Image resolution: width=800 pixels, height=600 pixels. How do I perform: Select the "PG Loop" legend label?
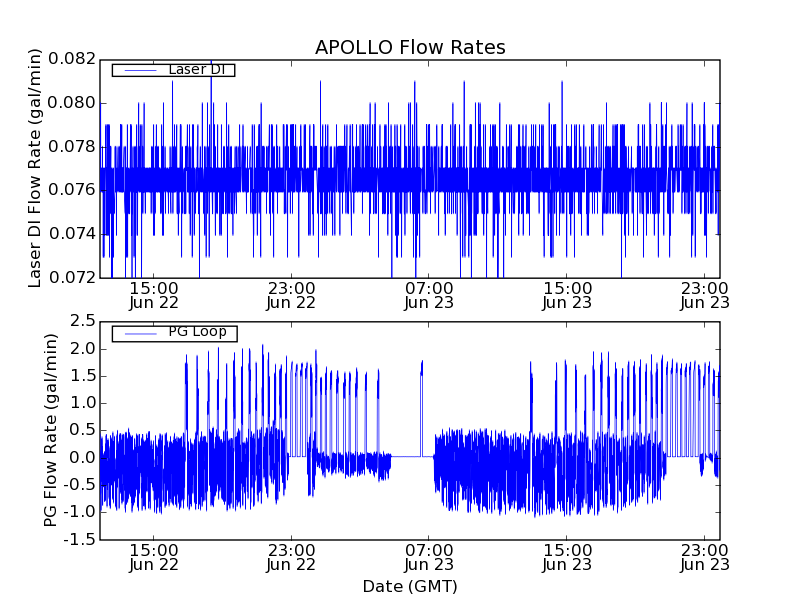(197, 332)
